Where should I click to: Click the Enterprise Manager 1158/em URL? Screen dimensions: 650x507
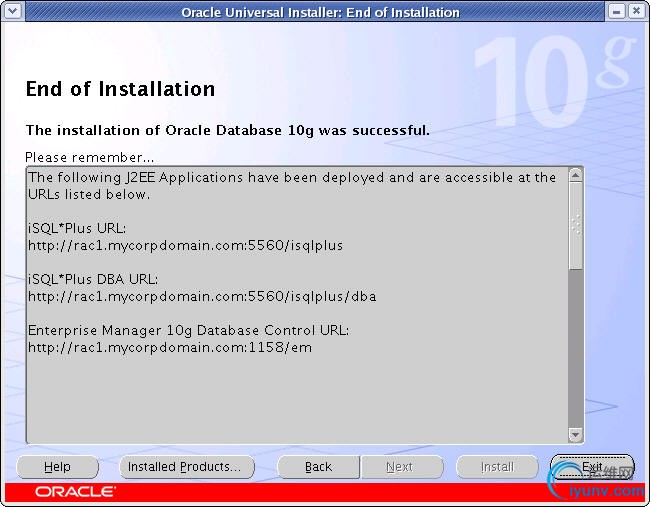click(170, 347)
